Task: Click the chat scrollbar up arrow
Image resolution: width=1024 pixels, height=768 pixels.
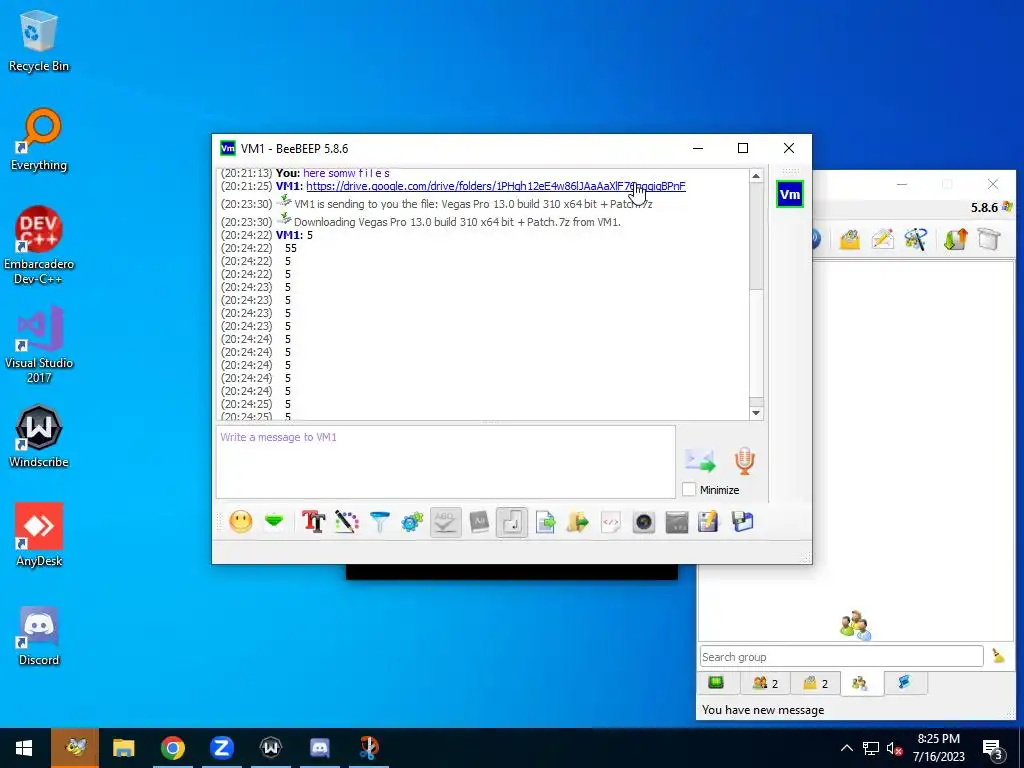Action: point(756,176)
